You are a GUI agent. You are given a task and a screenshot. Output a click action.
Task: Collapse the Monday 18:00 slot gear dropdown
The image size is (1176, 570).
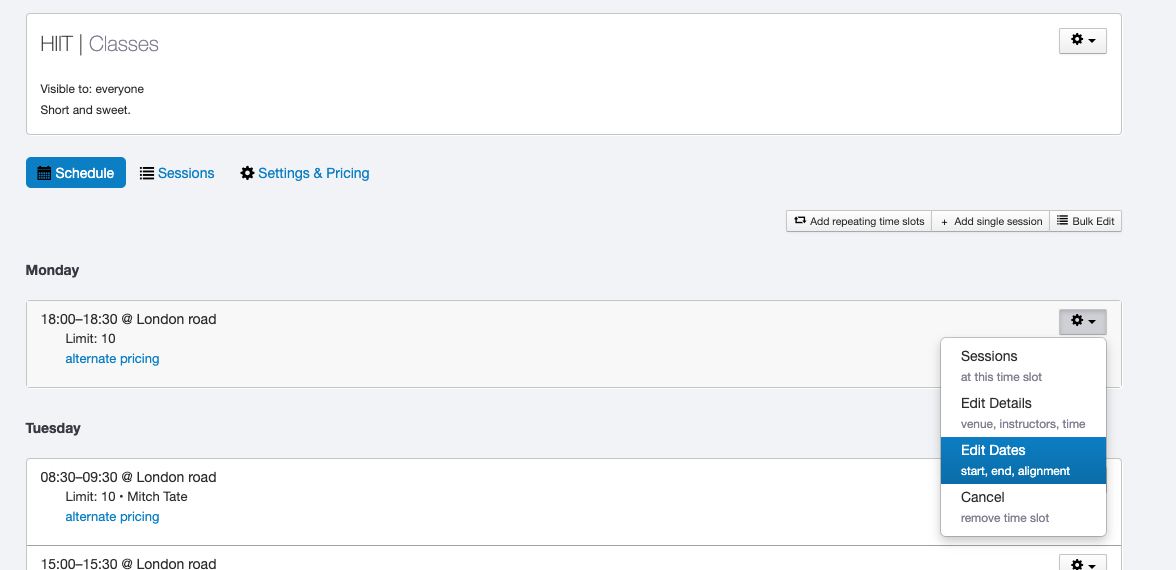click(x=1082, y=321)
